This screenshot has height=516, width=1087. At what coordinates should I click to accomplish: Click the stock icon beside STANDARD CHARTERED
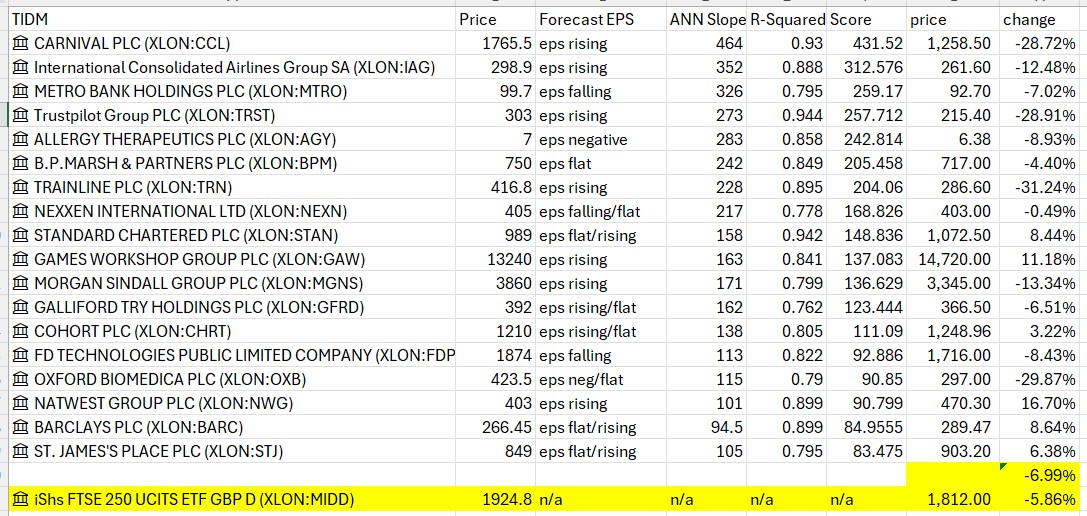tap(21, 236)
